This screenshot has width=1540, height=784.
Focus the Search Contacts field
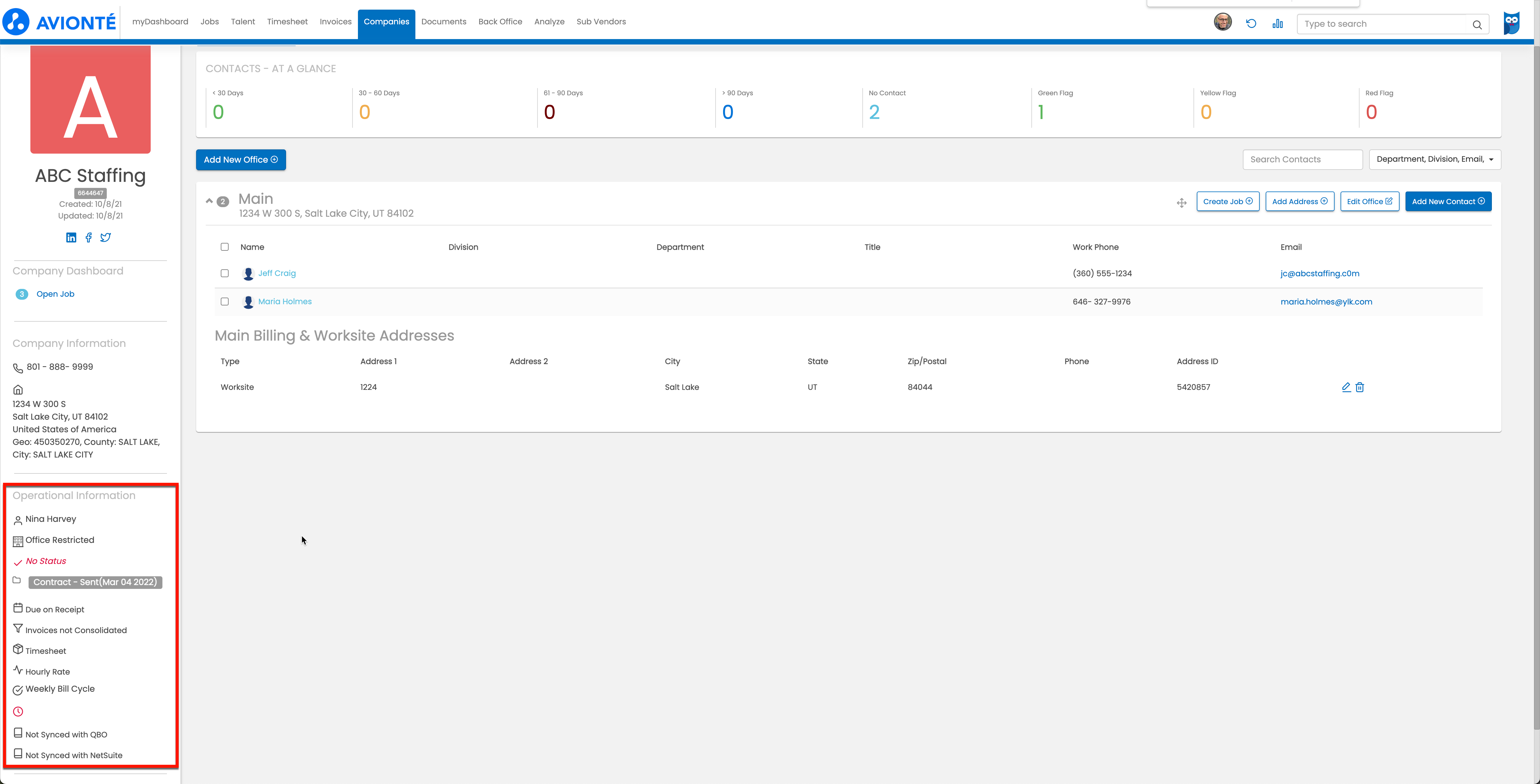pyautogui.click(x=1302, y=160)
